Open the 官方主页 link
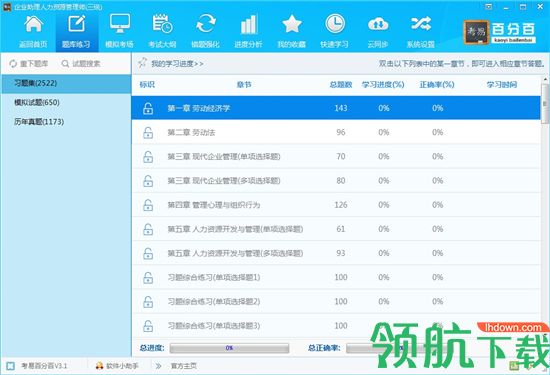This screenshot has height=375, width=550. pyautogui.click(x=184, y=366)
